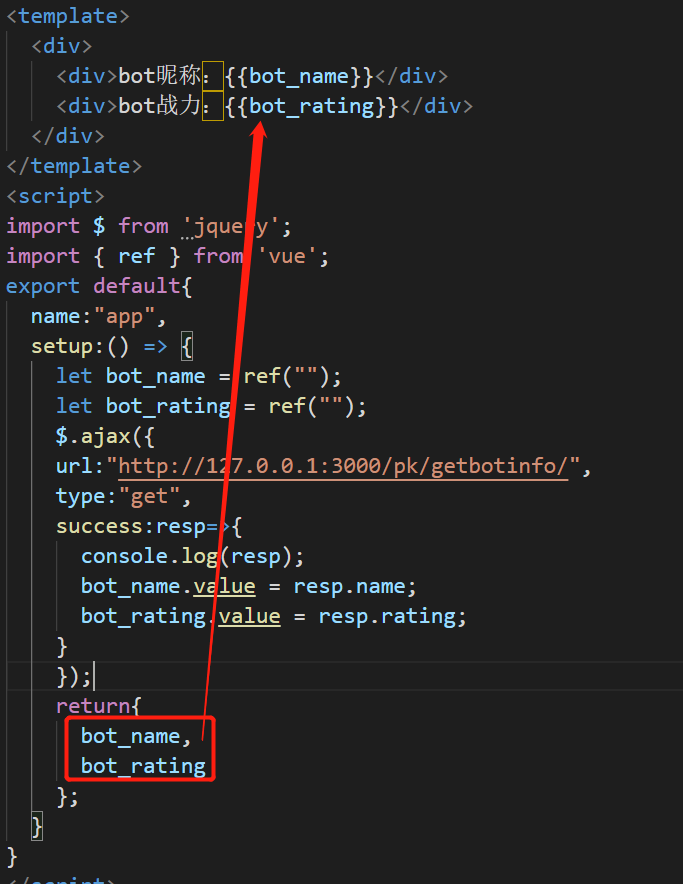Click the console.log(resp) statement

point(192,556)
